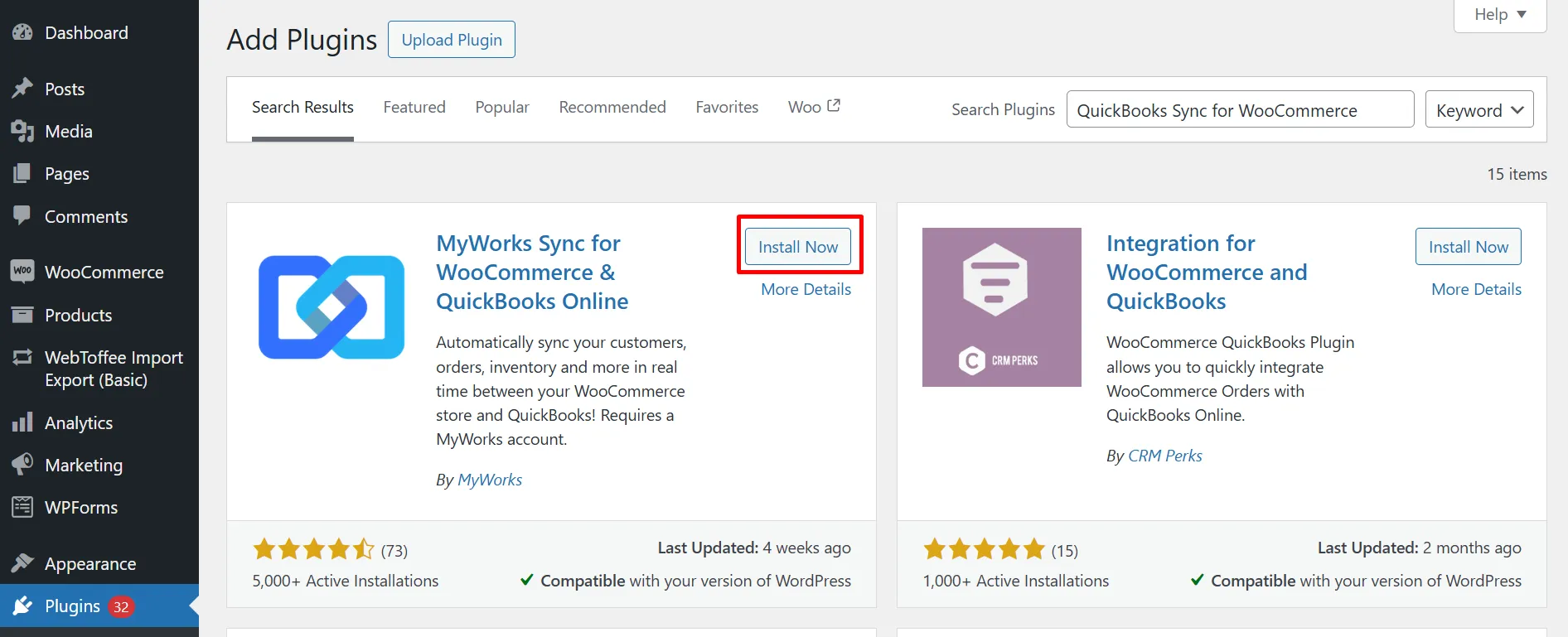Open WebToffee Import Export (Basic) menu

pyautogui.click(x=114, y=369)
